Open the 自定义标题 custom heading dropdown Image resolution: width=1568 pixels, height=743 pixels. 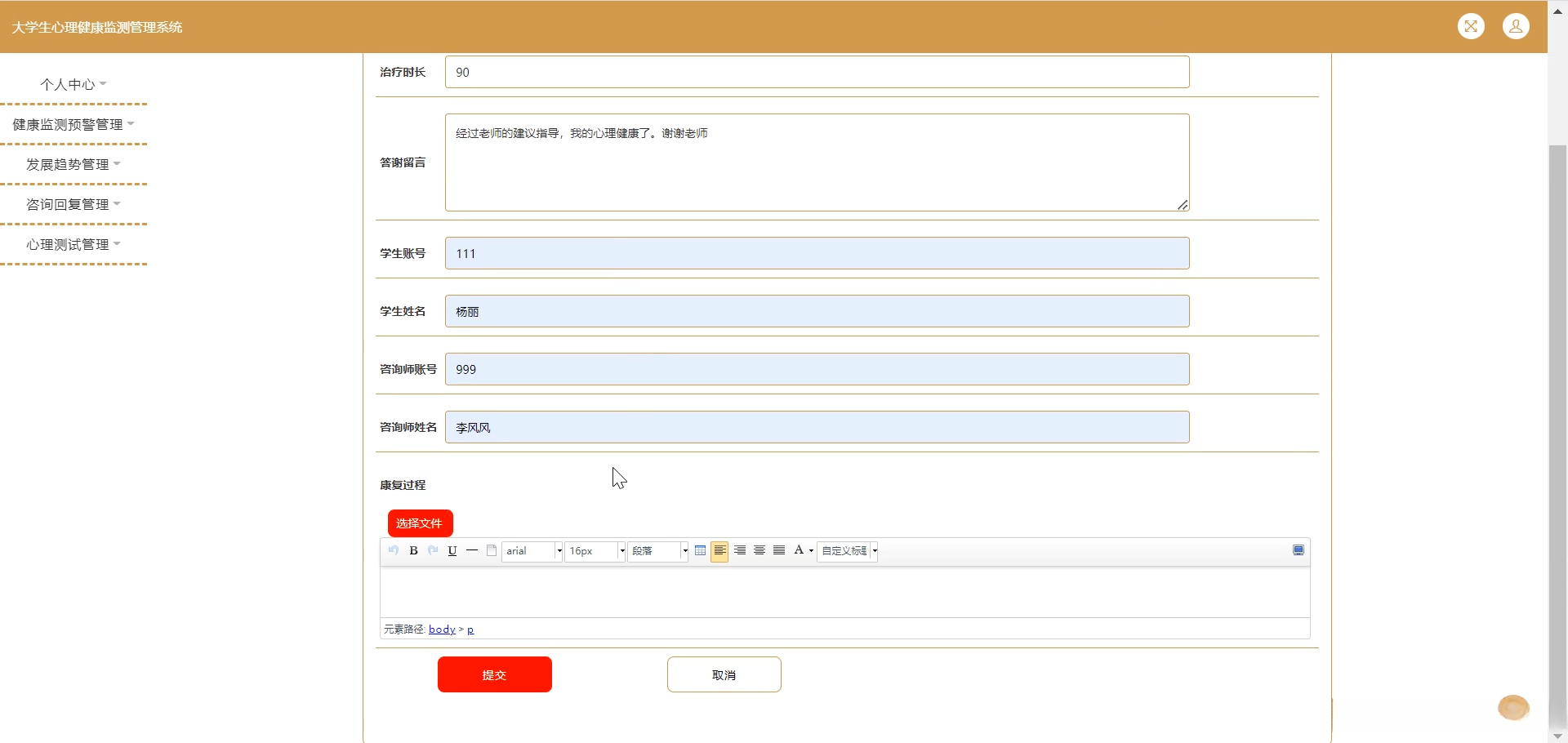tap(848, 551)
